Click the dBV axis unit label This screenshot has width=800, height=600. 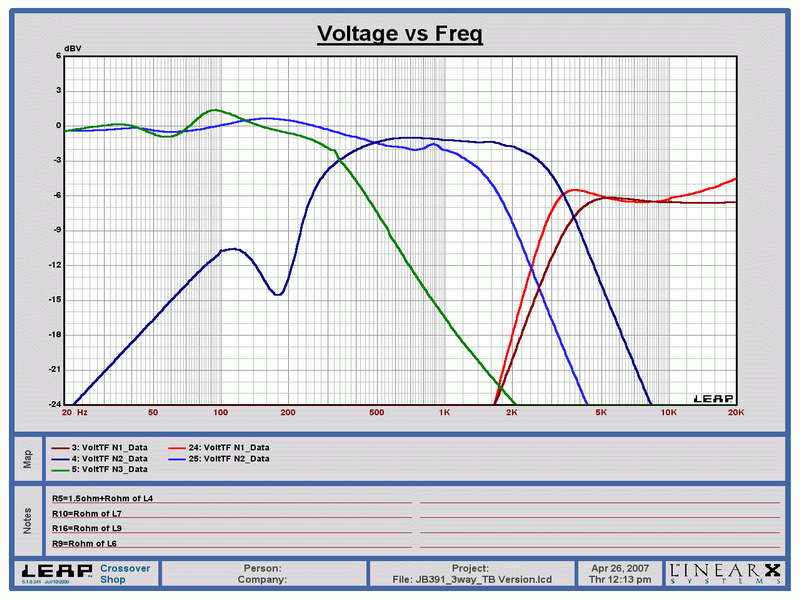tap(73, 48)
